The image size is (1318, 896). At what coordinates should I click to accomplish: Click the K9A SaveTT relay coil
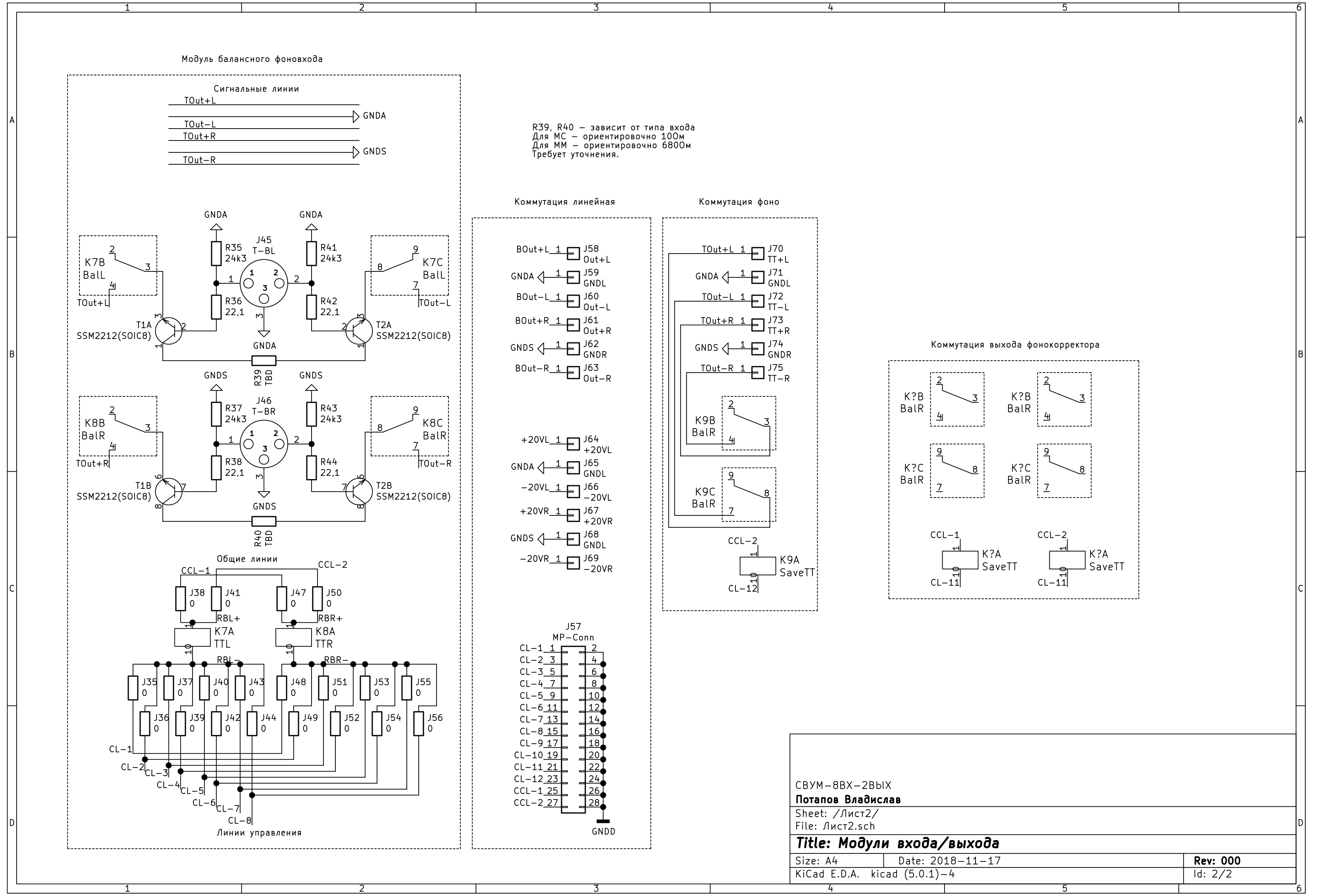coord(758,565)
